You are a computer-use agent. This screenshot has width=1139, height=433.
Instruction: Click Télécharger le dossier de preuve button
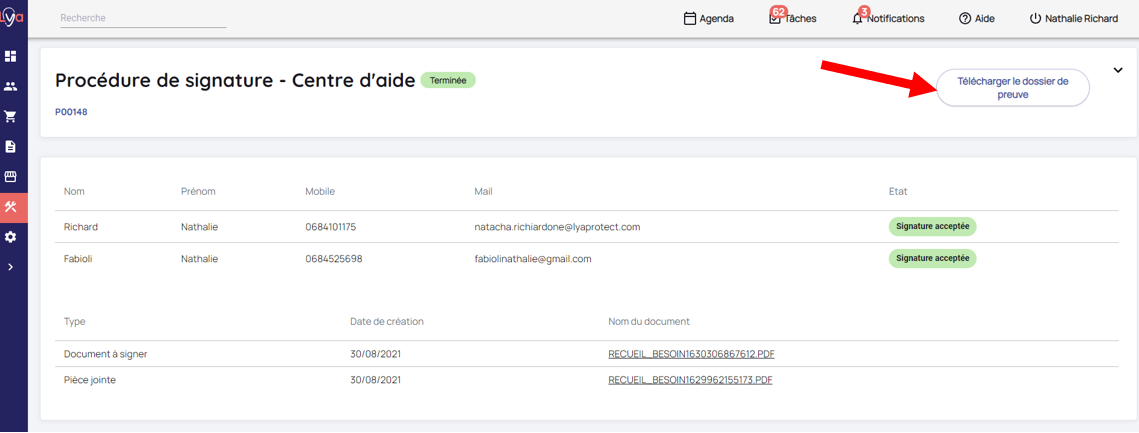(x=1012, y=88)
